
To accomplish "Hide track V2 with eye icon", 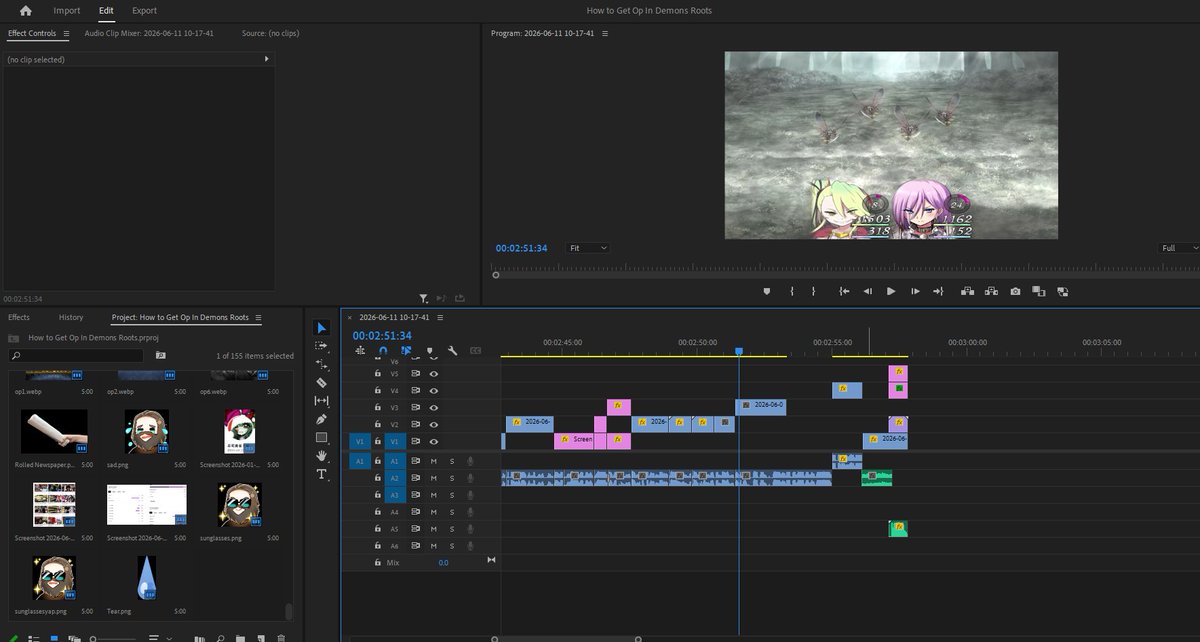I will click(434, 424).
